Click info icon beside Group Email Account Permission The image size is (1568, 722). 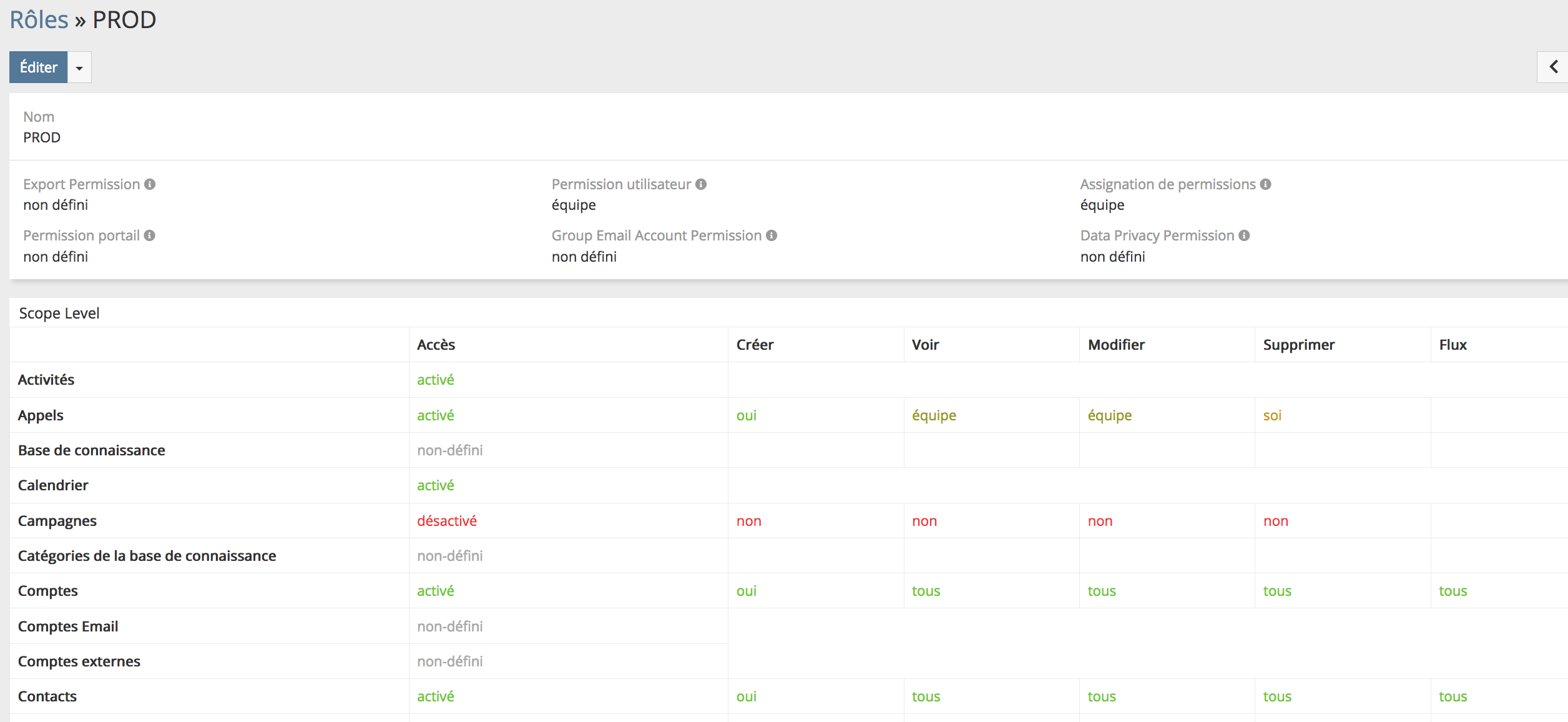[772, 235]
